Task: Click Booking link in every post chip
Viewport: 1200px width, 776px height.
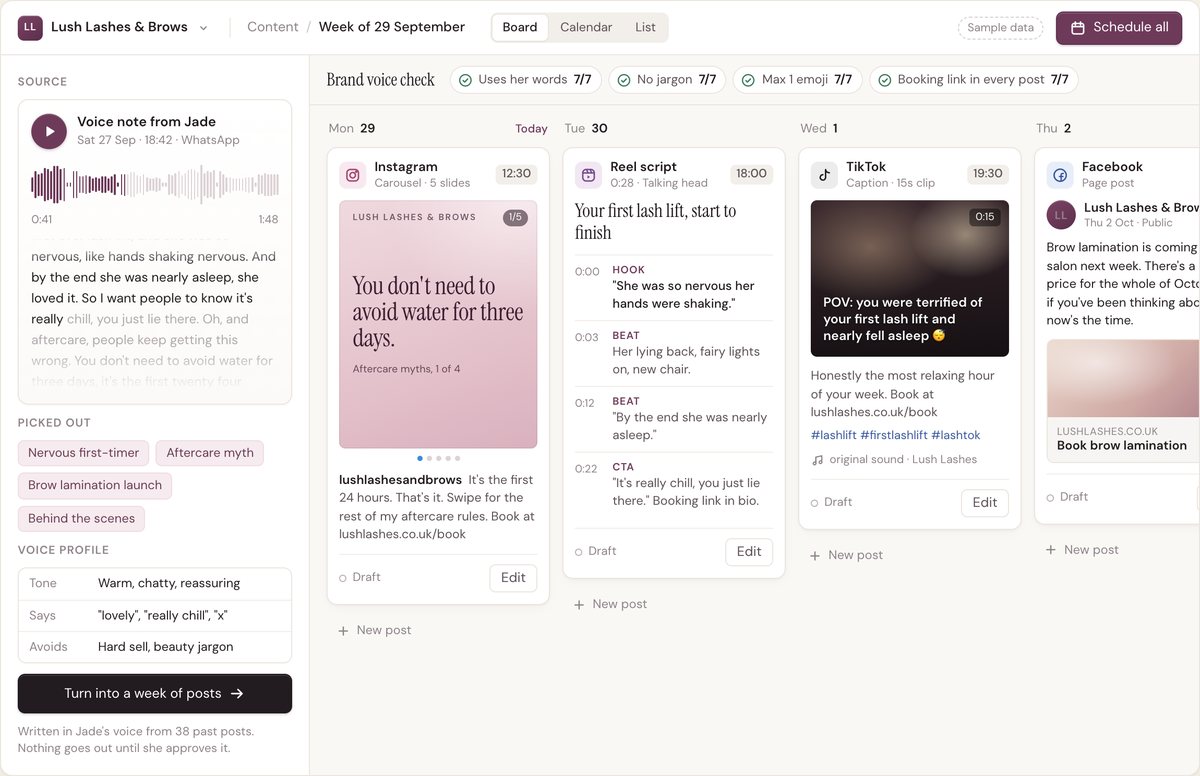Action: [x=973, y=80]
